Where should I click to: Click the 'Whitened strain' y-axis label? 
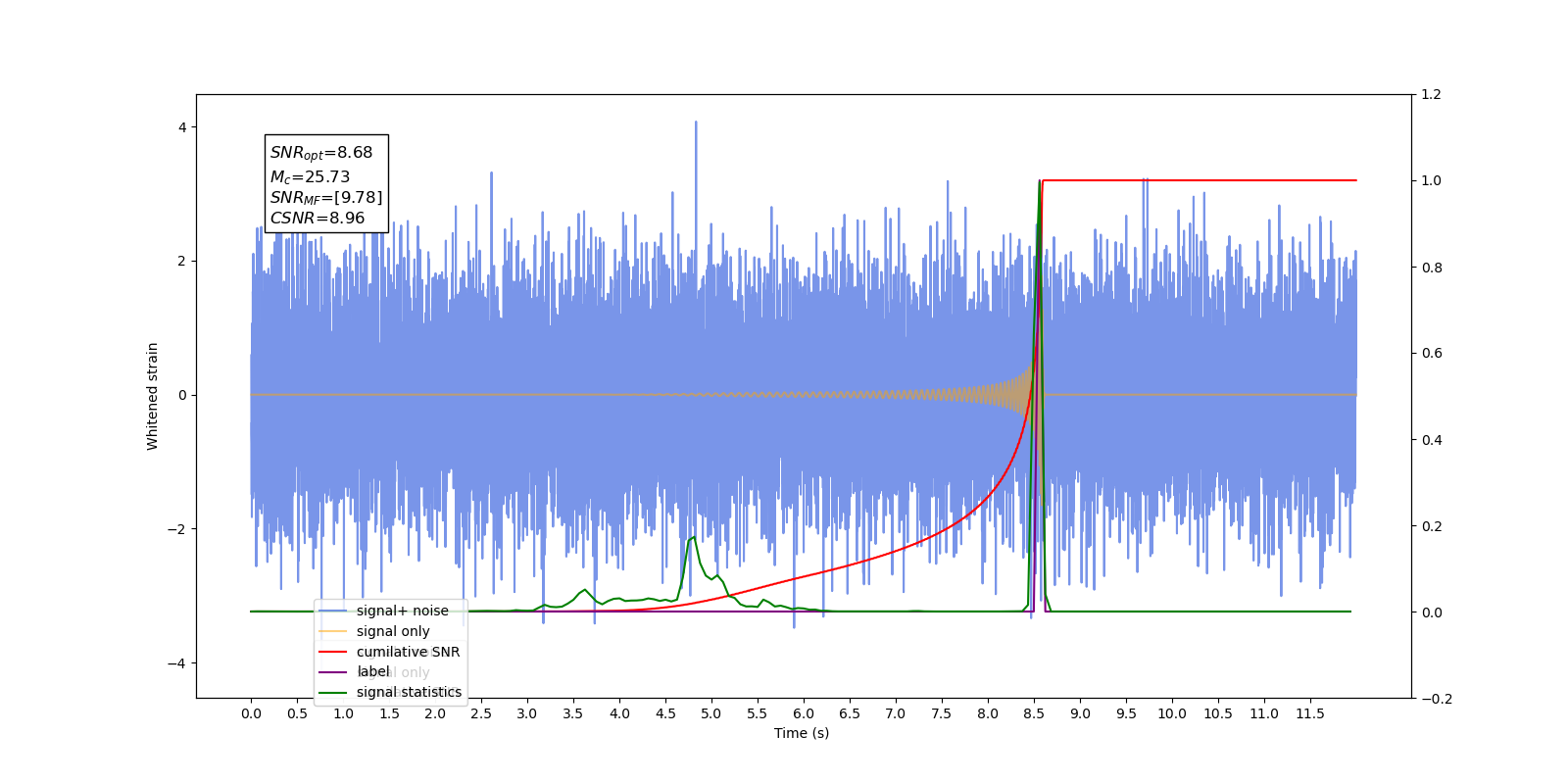[x=153, y=396]
